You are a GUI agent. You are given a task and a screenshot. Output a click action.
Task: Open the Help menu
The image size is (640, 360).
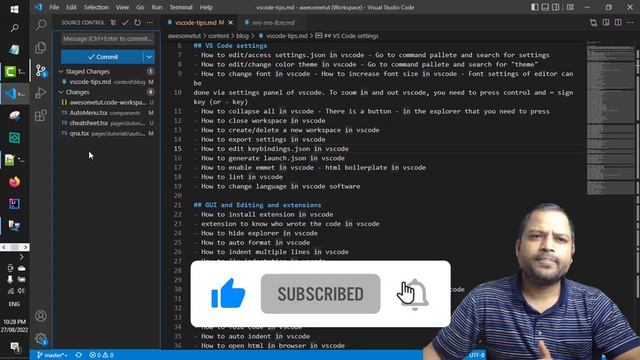point(206,7)
